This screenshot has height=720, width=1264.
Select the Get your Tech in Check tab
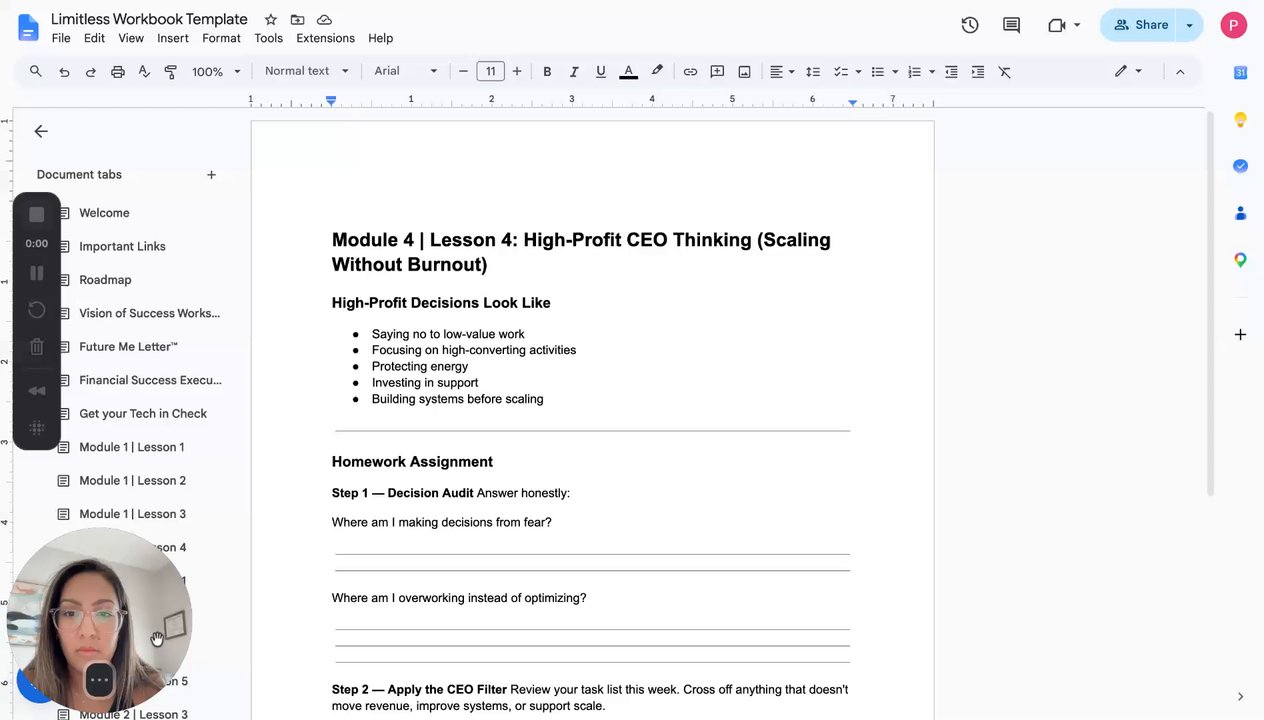click(x=143, y=414)
